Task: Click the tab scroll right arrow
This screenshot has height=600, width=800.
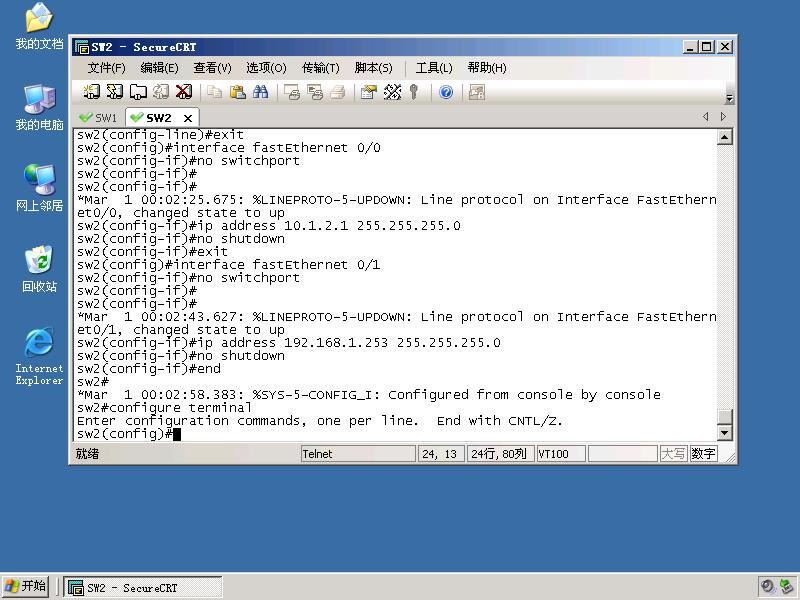Action: click(723, 116)
